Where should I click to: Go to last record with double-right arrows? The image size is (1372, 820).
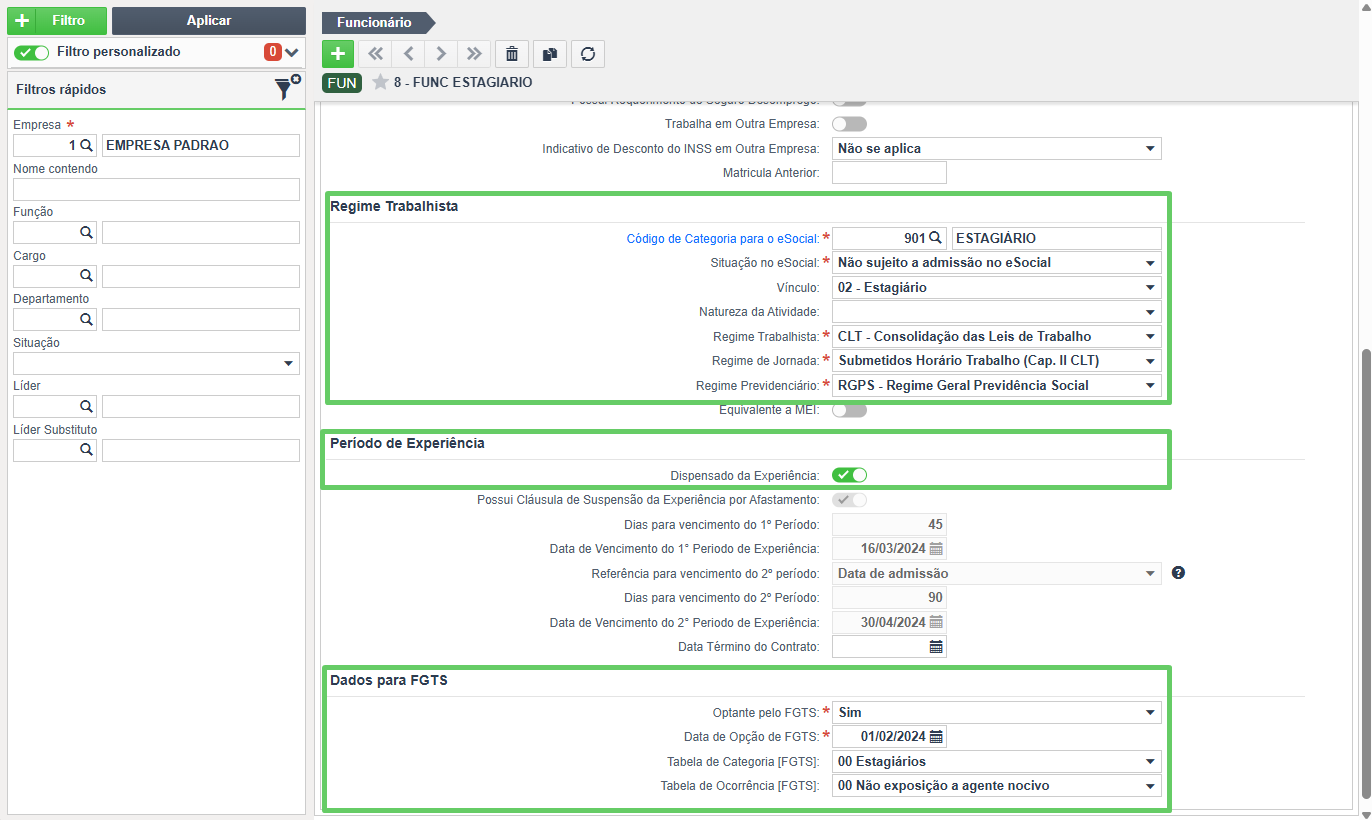click(x=473, y=54)
